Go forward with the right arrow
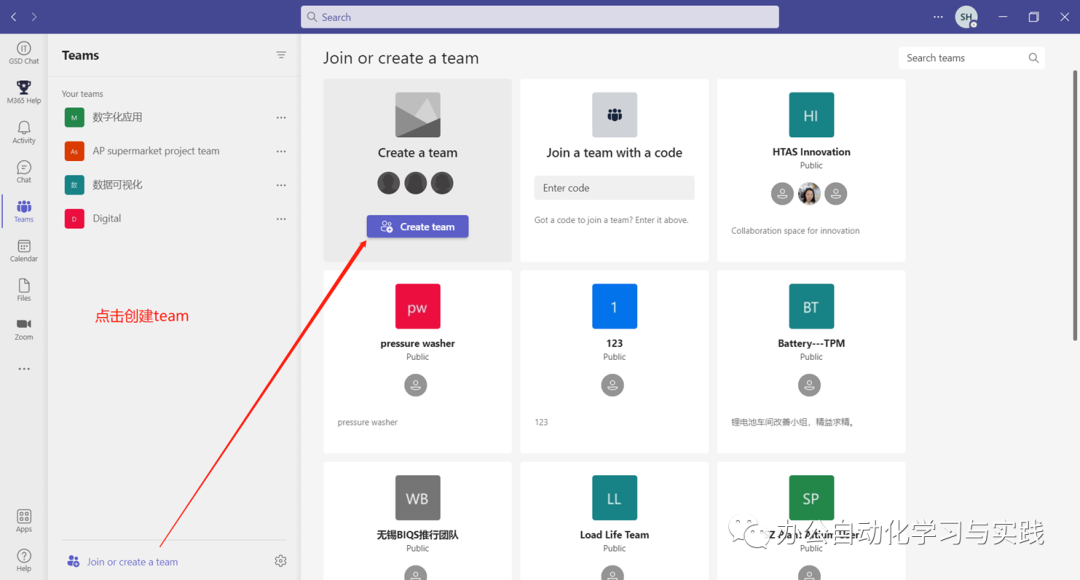The image size is (1080, 580). 34,17
